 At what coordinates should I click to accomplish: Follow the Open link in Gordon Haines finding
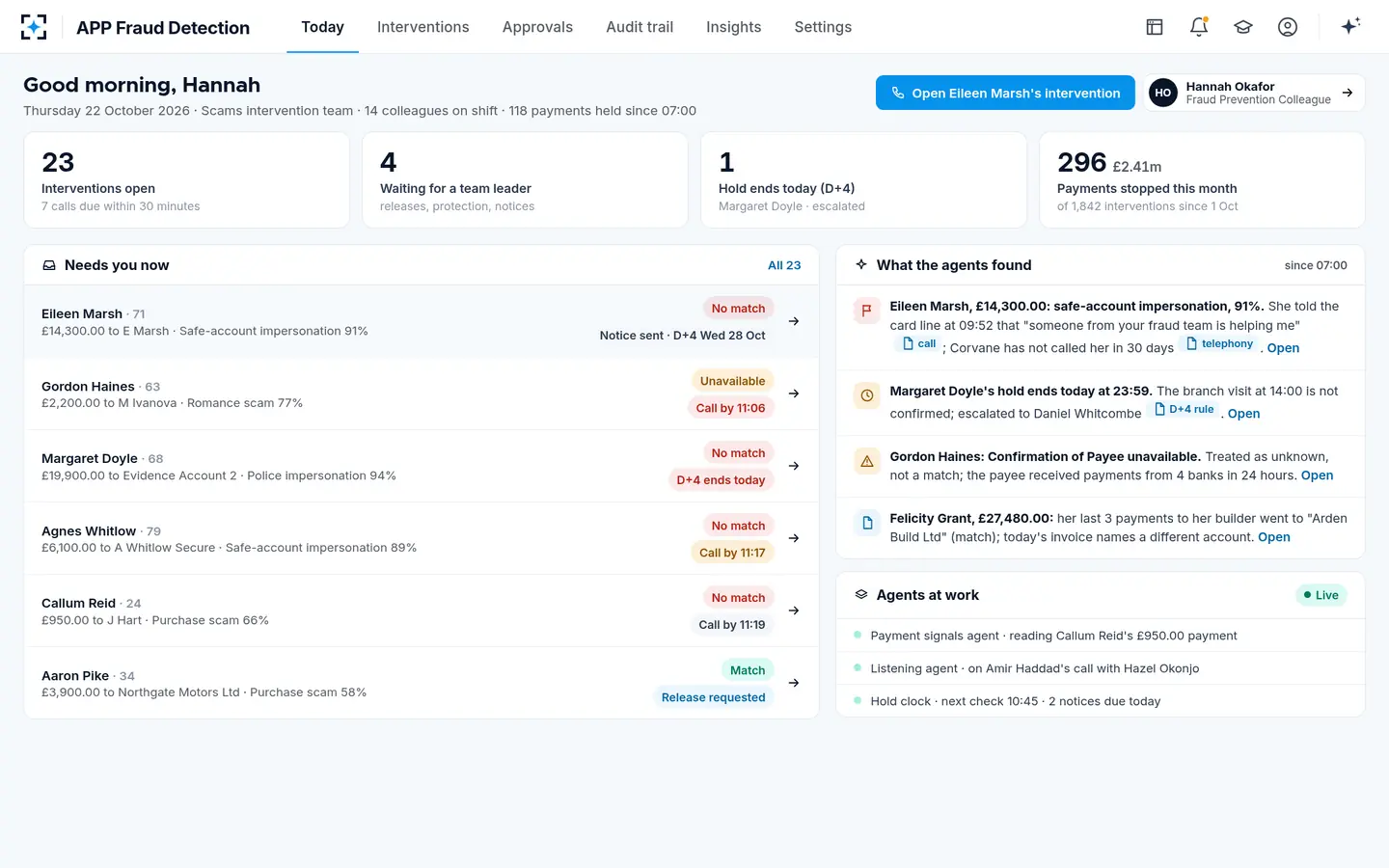(1317, 475)
